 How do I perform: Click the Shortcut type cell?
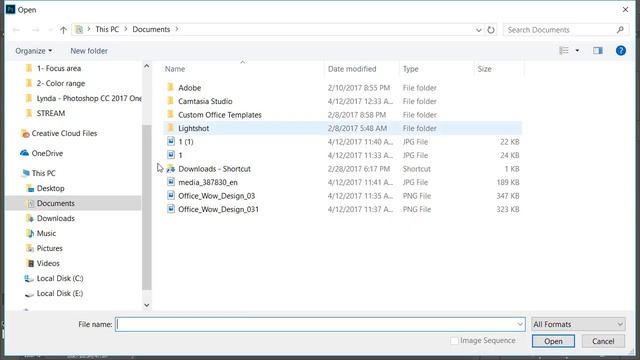[416, 169]
